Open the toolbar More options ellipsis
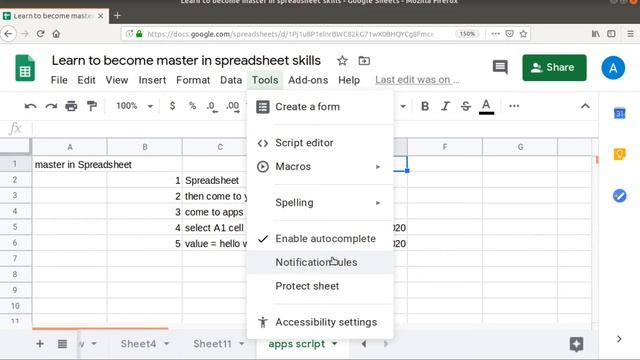The image size is (640, 360). [514, 106]
